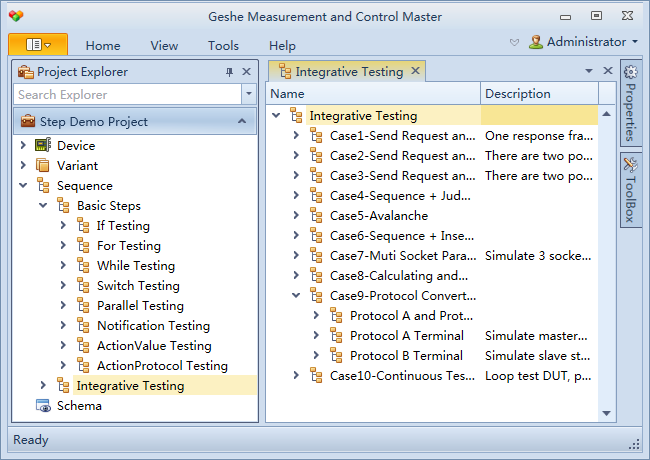Click the ribbon collapse arrow icon
Viewport: 650px width, 460px height.
[x=514, y=42]
